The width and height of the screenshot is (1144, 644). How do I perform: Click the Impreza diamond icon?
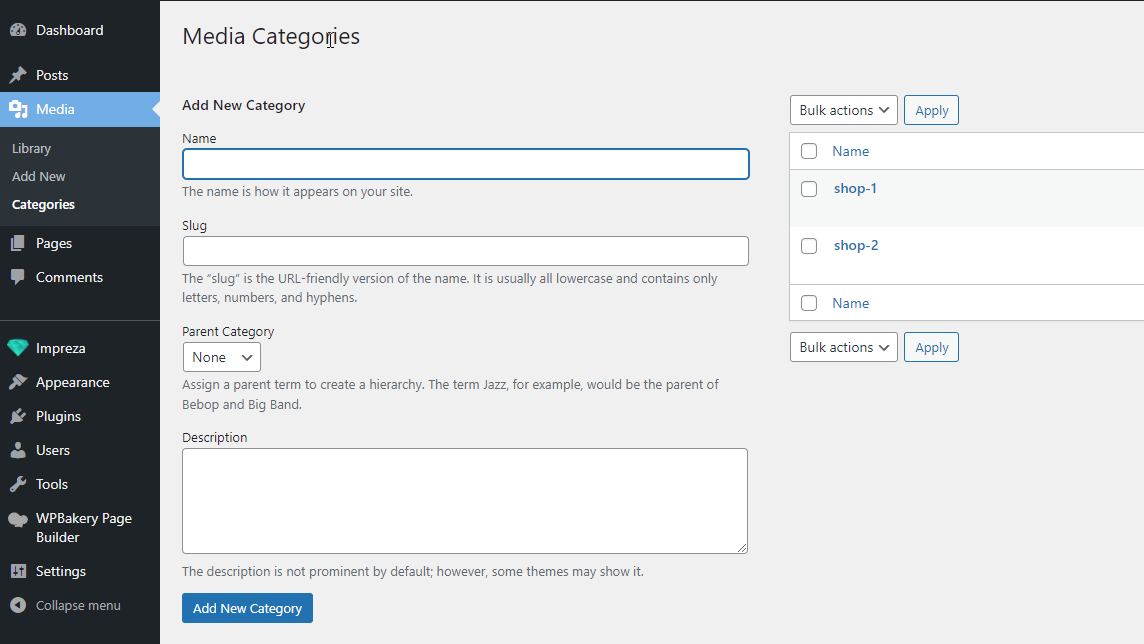click(x=18, y=348)
